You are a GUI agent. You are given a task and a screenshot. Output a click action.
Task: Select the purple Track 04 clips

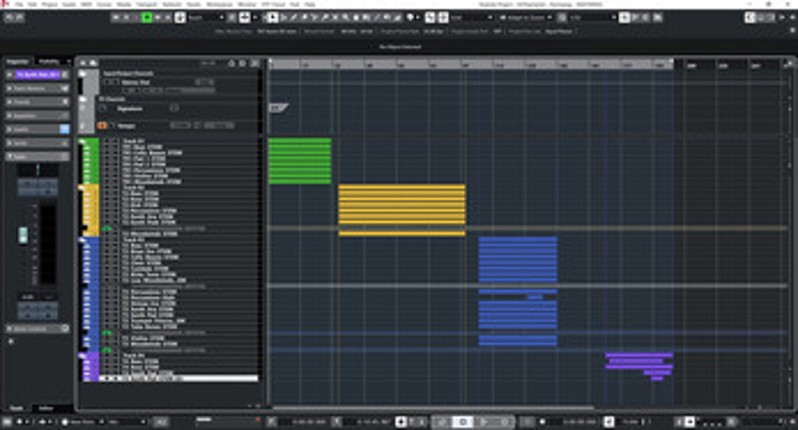point(639,366)
